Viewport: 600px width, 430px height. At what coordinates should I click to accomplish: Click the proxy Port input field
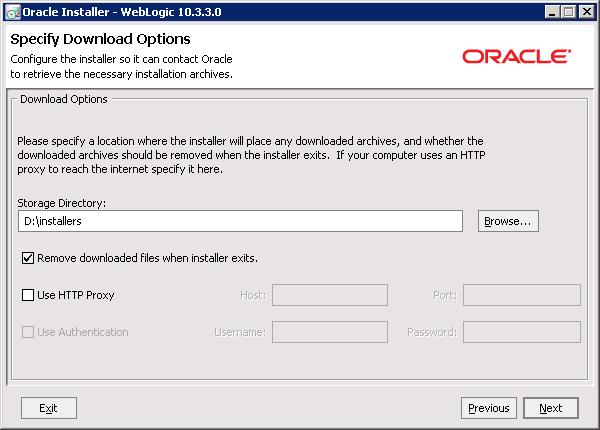522,295
